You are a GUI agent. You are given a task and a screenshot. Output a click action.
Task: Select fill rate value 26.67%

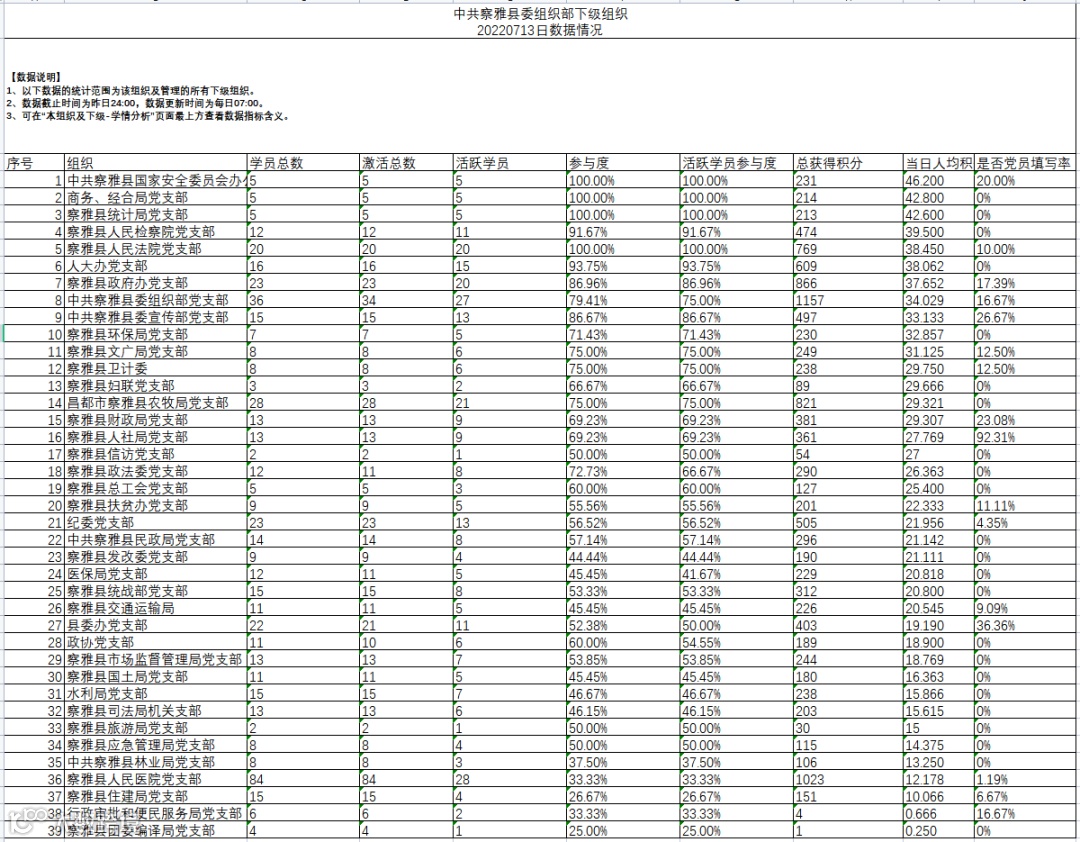point(1026,318)
